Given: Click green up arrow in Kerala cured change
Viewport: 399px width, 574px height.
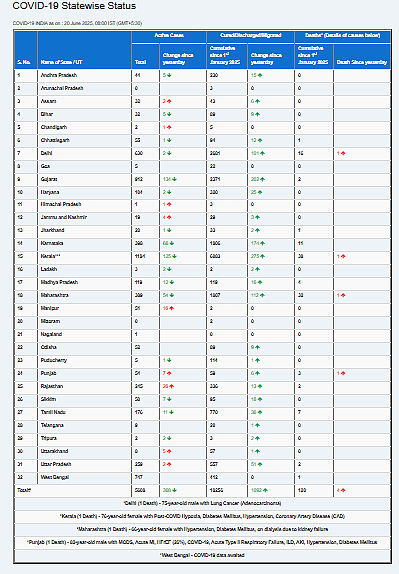Looking at the screenshot, I should 262,256.
